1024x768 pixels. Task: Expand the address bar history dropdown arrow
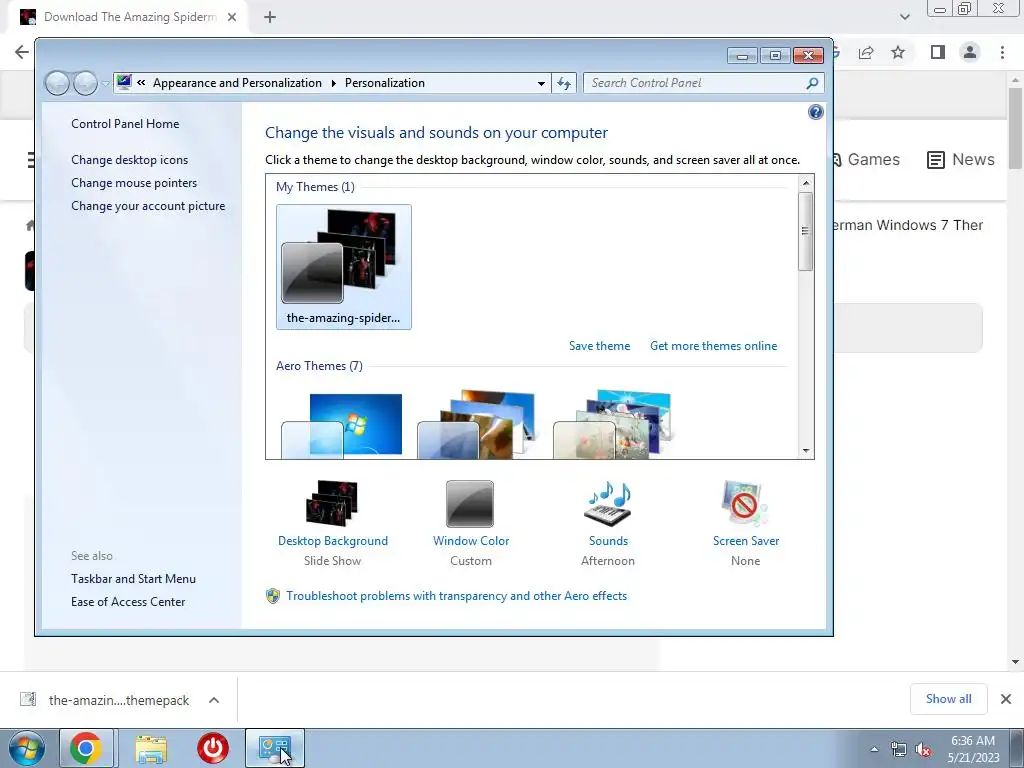tap(541, 84)
